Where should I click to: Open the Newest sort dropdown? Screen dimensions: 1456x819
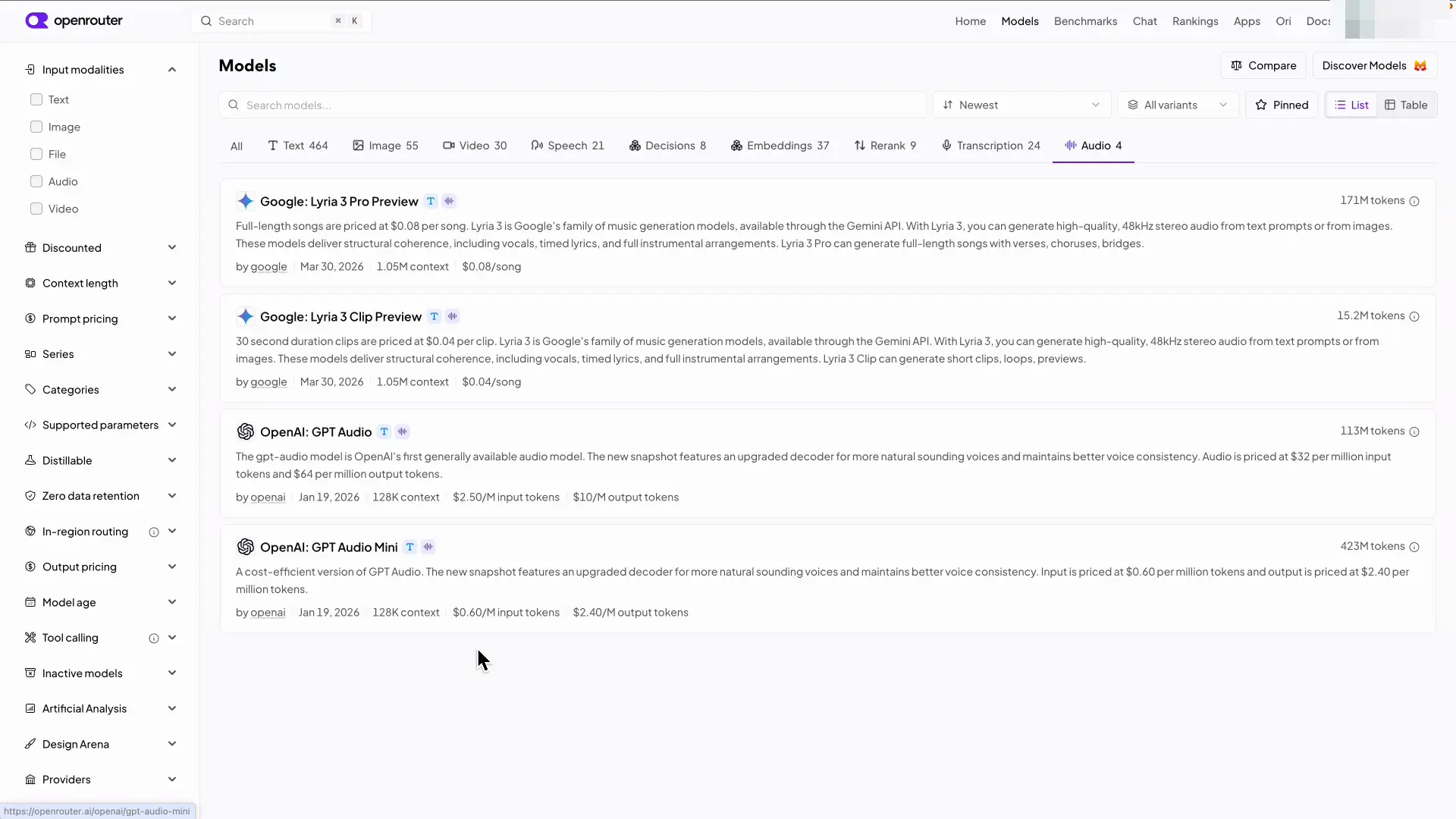pos(1021,105)
